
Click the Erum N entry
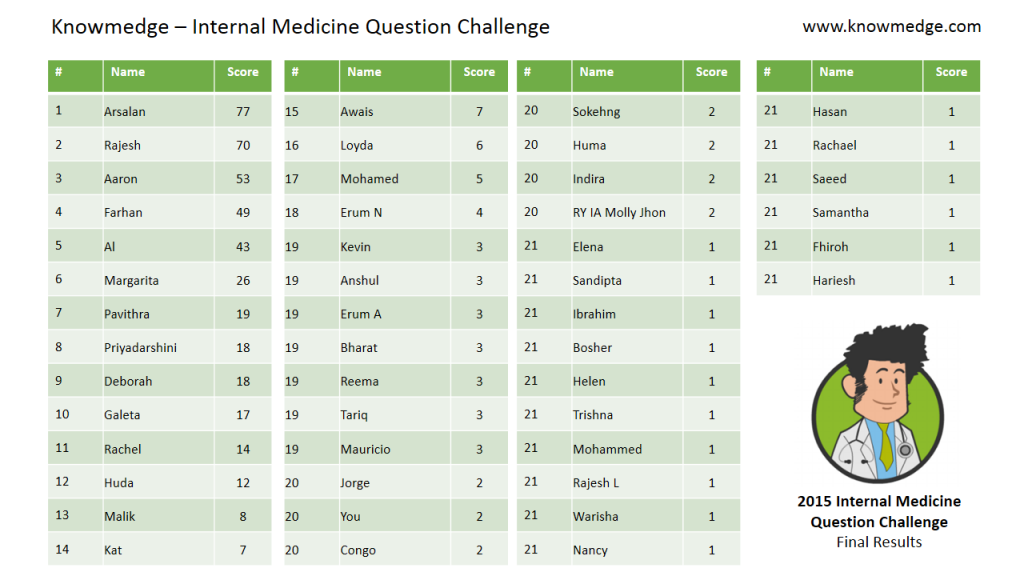click(361, 213)
